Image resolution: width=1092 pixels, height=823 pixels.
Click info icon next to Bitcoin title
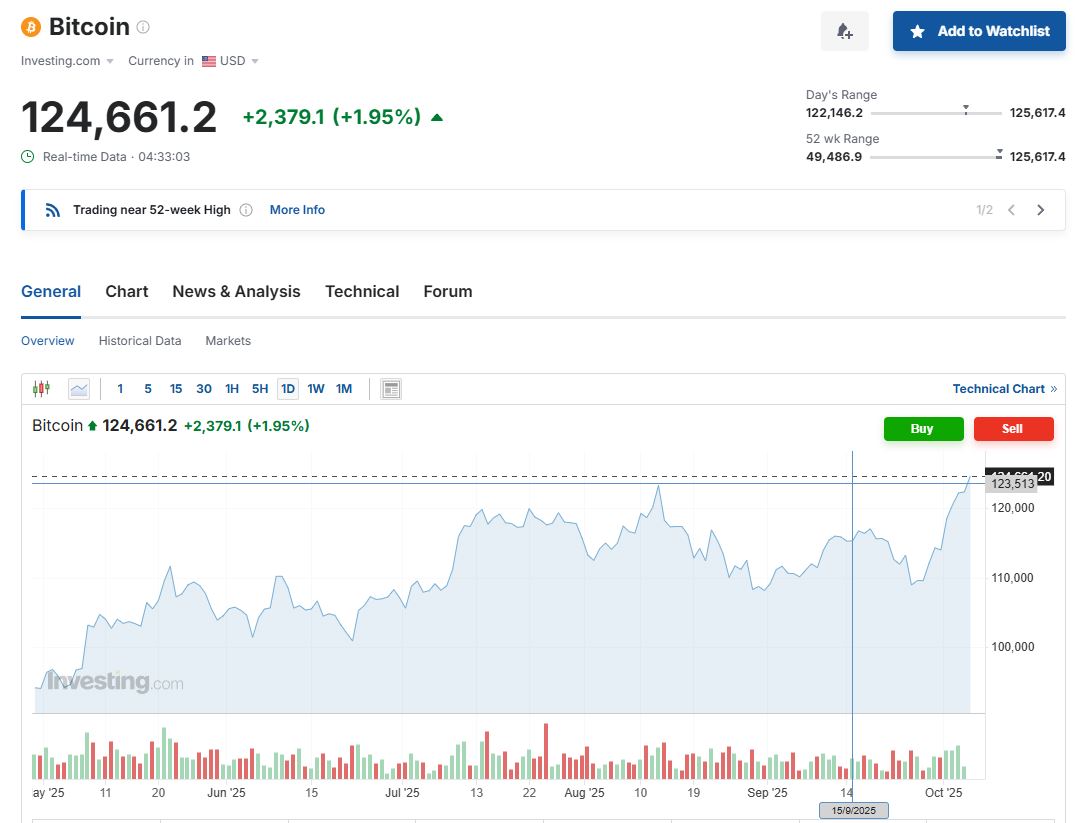[x=143, y=27]
